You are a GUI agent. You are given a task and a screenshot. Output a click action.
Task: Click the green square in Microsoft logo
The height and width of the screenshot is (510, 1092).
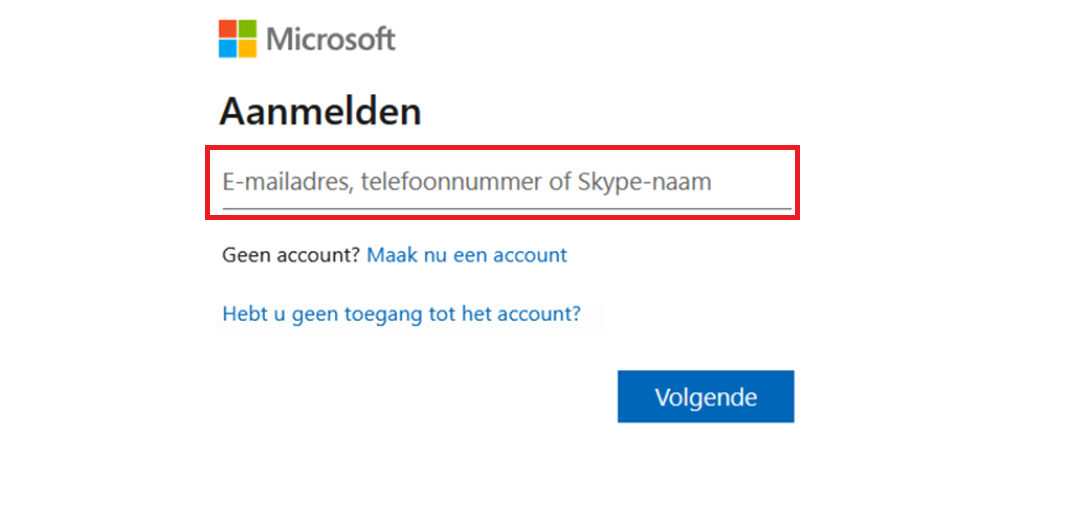click(x=248, y=29)
